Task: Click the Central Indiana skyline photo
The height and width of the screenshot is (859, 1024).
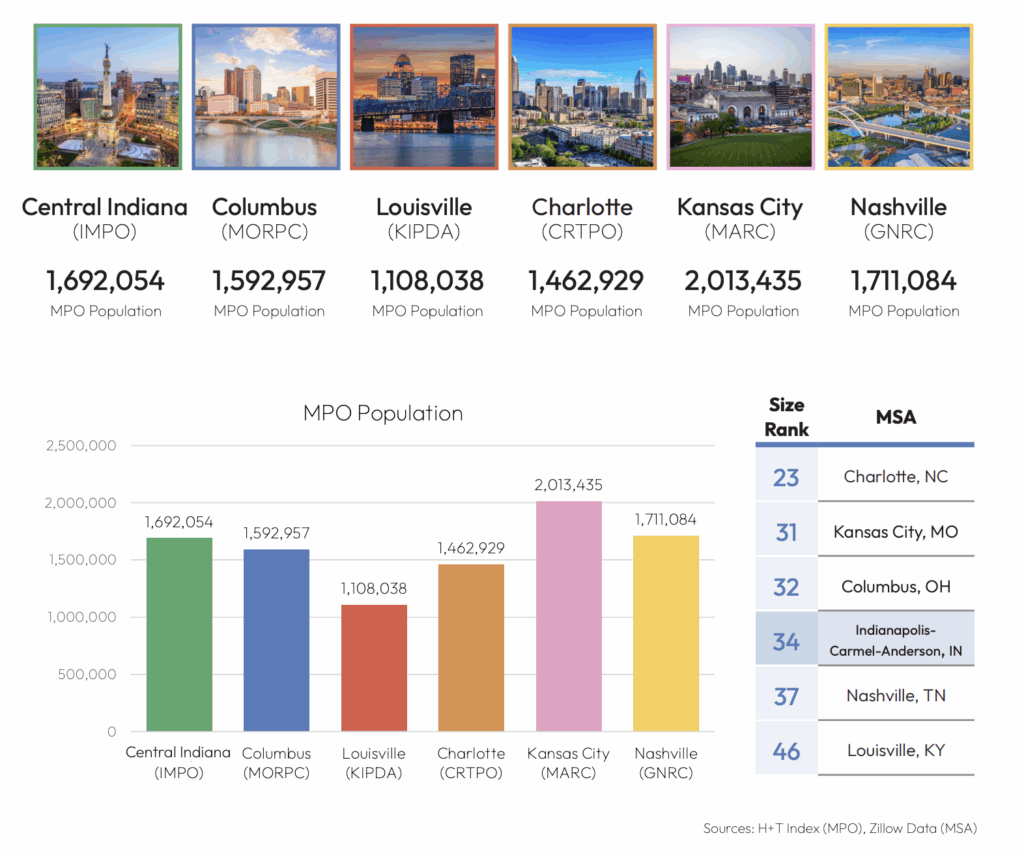Action: 108,97
